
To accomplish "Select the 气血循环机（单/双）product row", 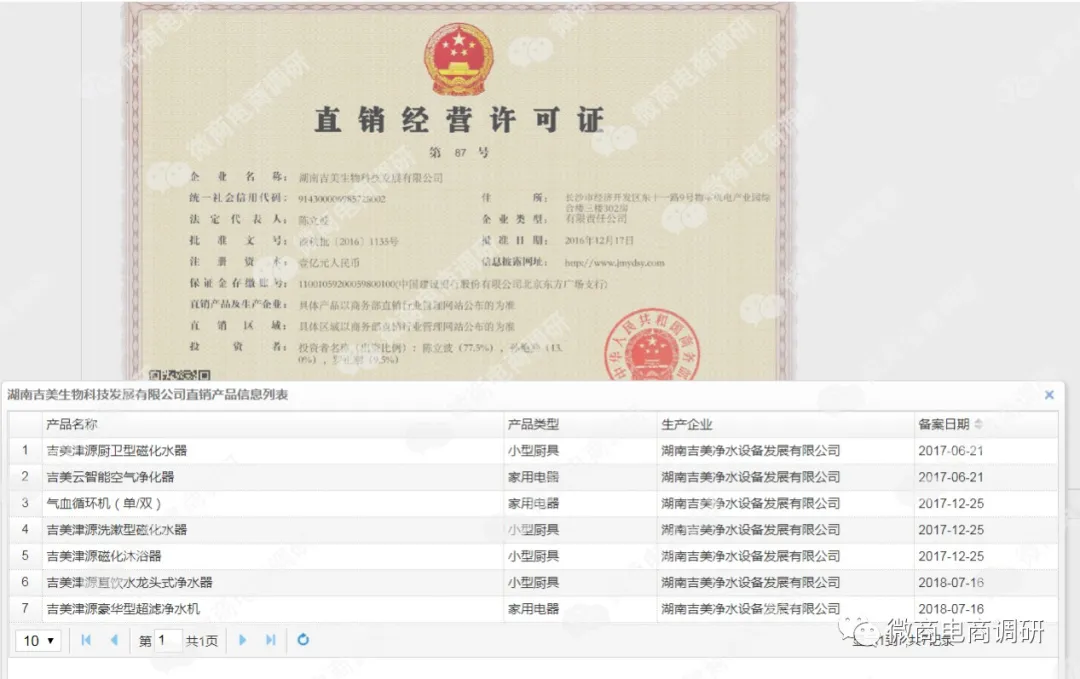I will click(x=104, y=503).
